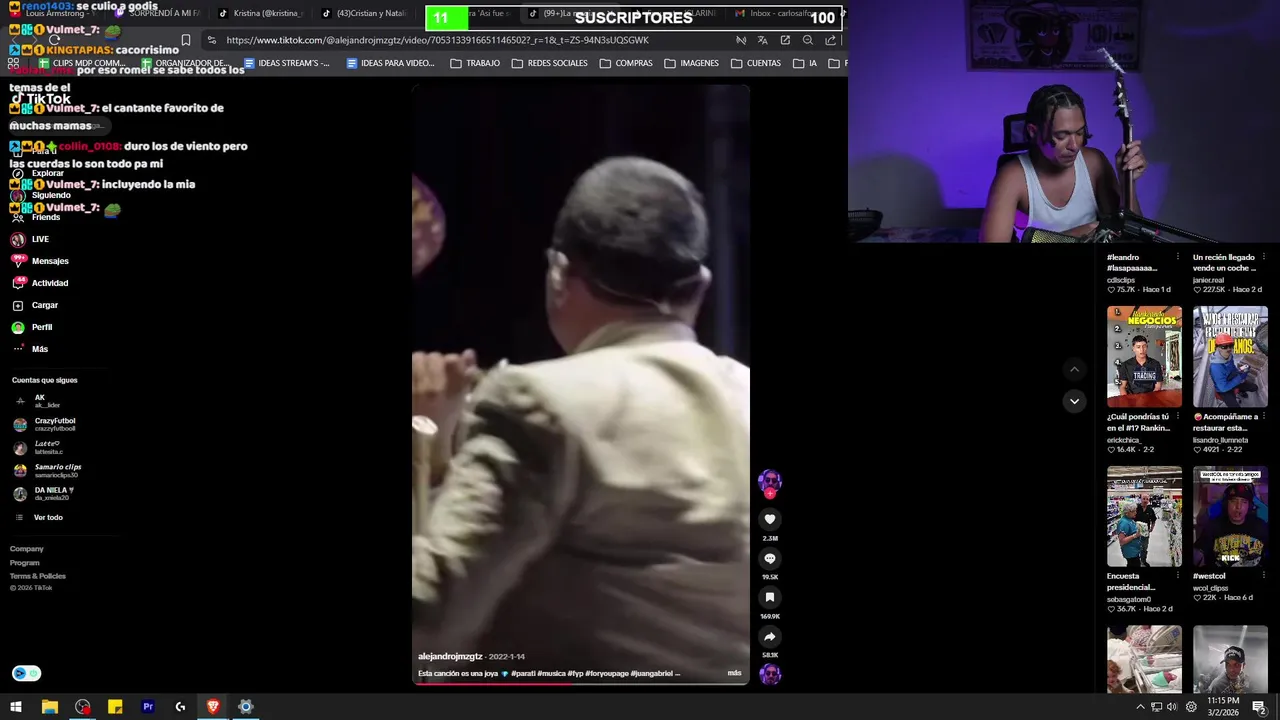Open the IDEAS STREAM'S bookmark

tap(287, 63)
